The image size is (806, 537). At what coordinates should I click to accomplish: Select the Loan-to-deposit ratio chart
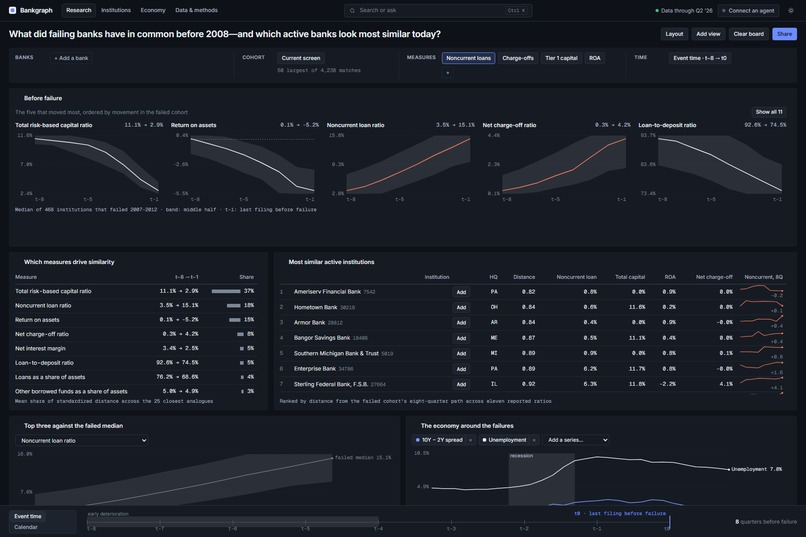point(712,163)
